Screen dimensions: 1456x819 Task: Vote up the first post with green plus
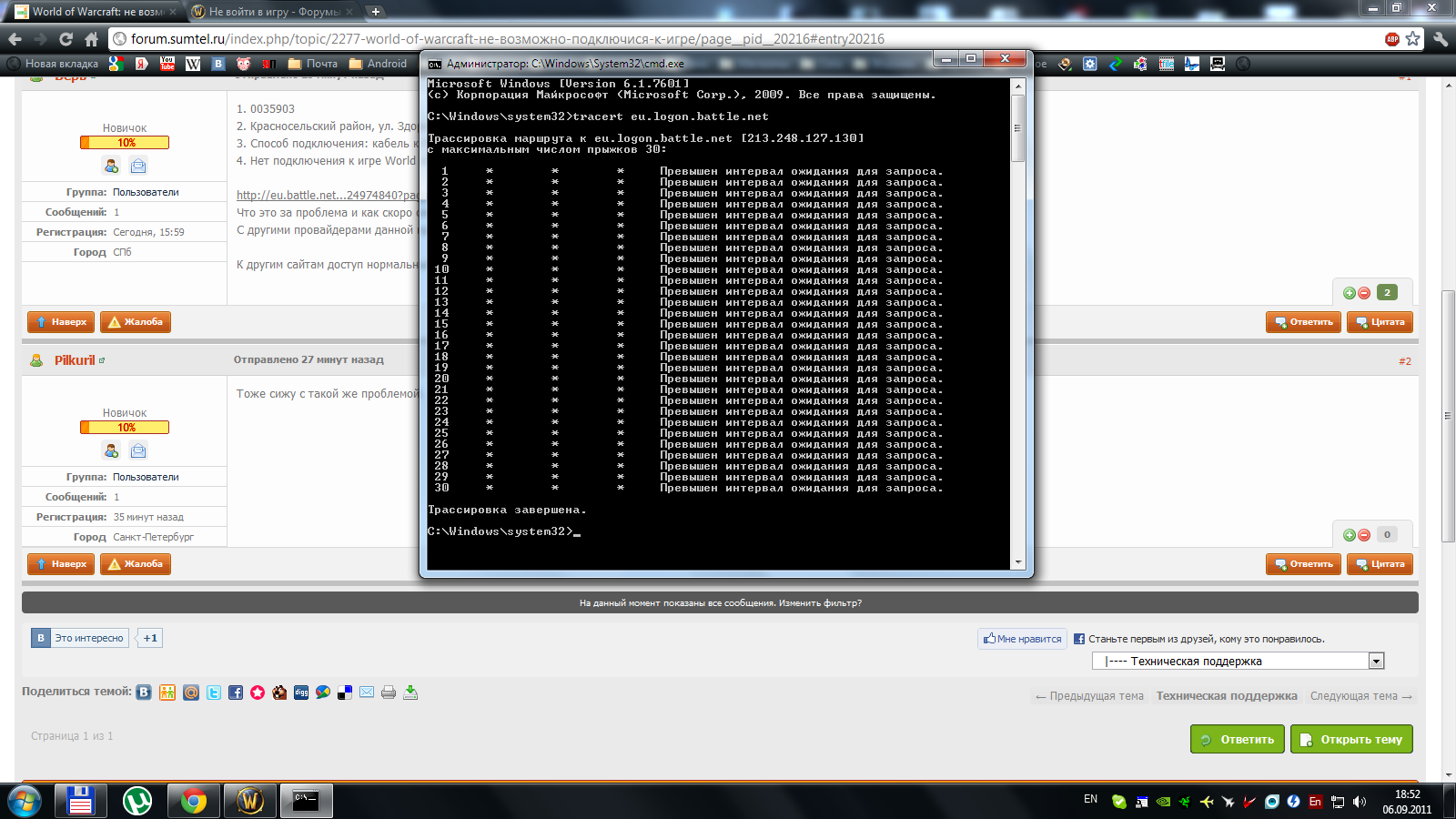(x=1350, y=293)
